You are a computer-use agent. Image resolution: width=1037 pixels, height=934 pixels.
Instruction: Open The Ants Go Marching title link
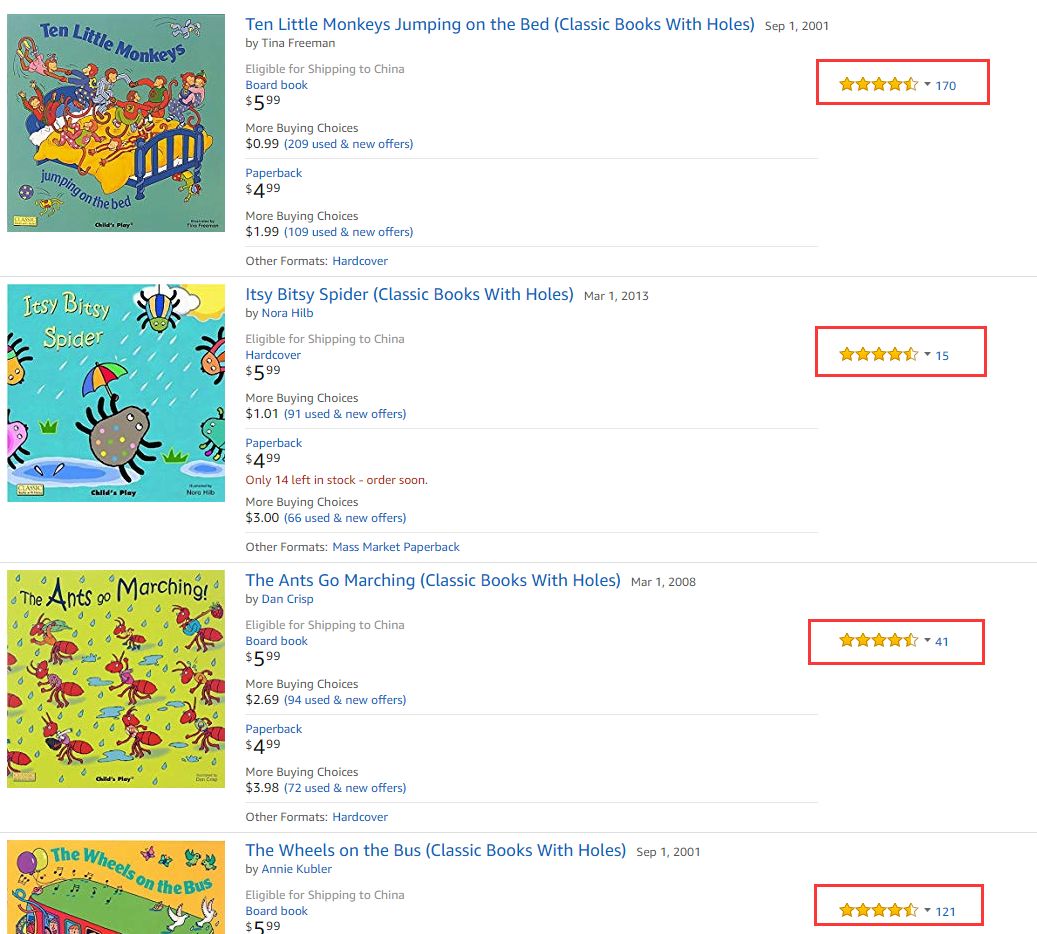click(433, 580)
